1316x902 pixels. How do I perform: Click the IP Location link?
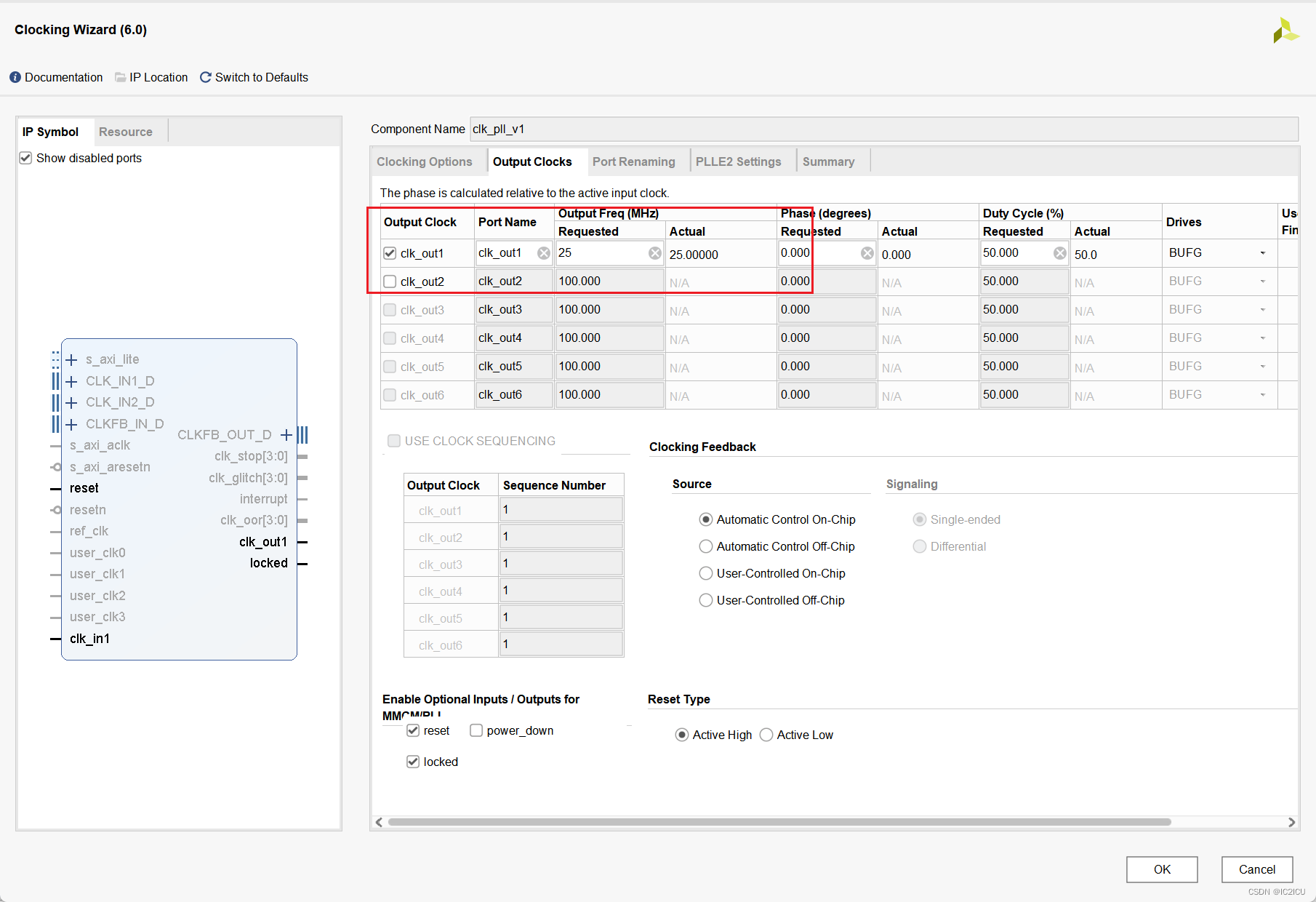(x=159, y=77)
